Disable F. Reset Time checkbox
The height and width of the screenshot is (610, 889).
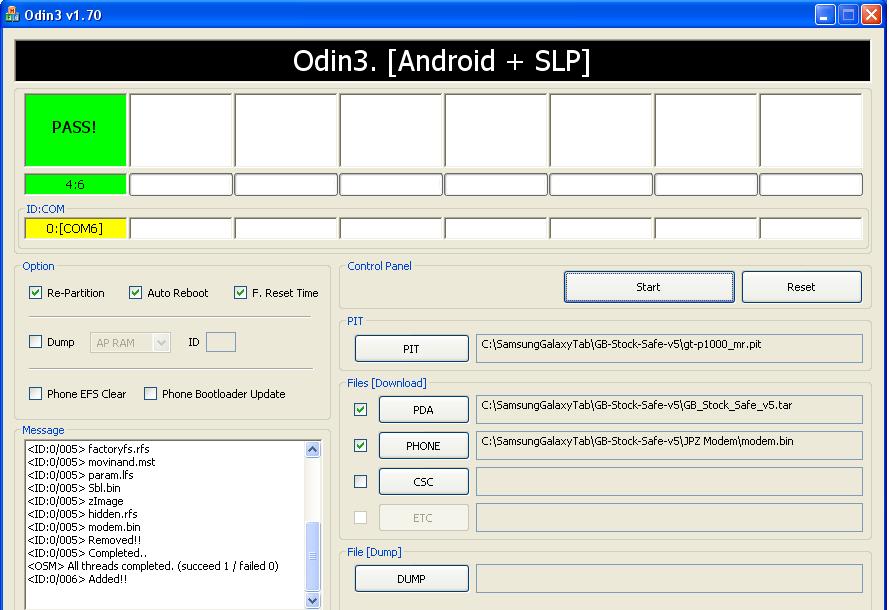tap(240, 293)
